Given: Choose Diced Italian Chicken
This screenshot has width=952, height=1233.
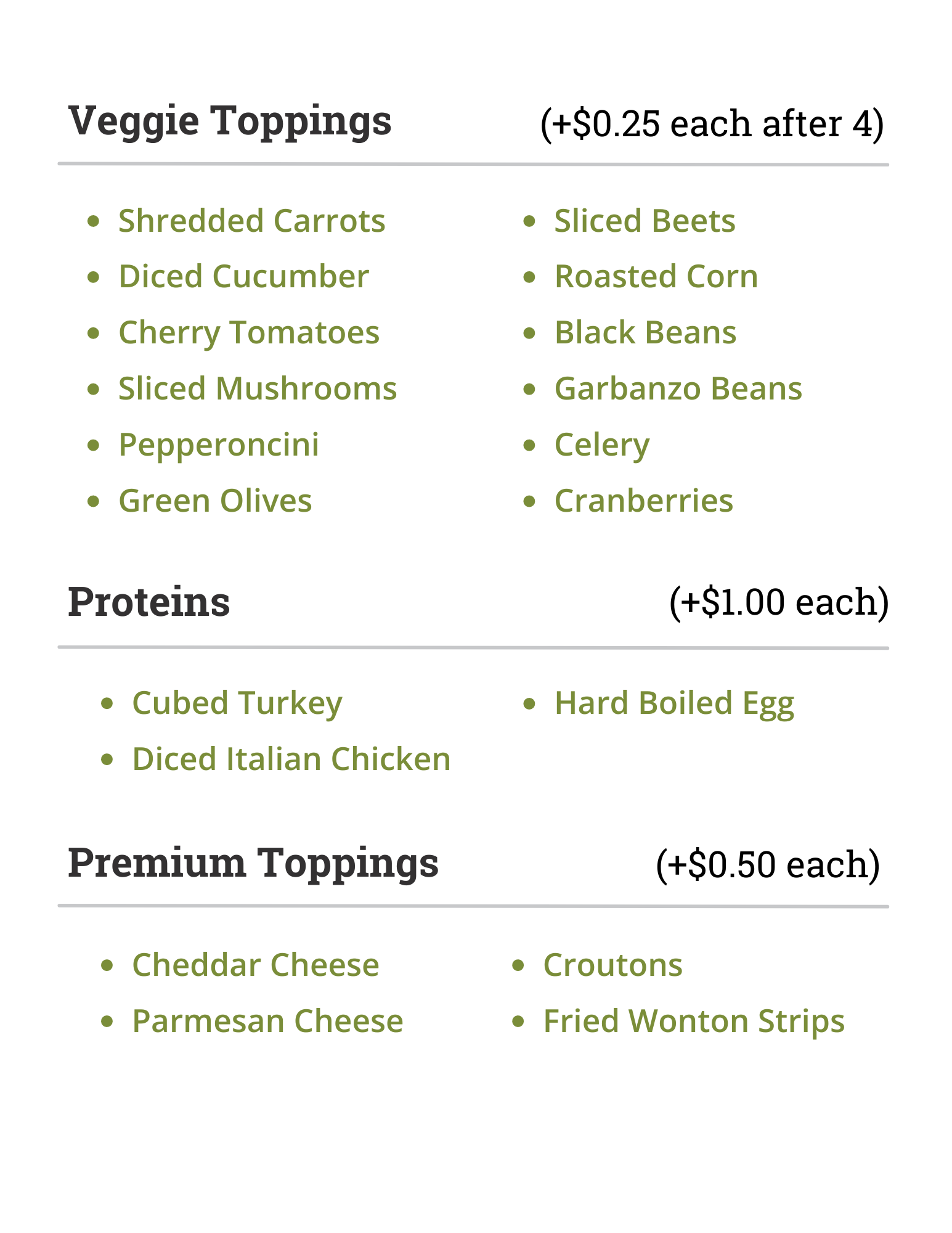Looking at the screenshot, I should coord(291,759).
